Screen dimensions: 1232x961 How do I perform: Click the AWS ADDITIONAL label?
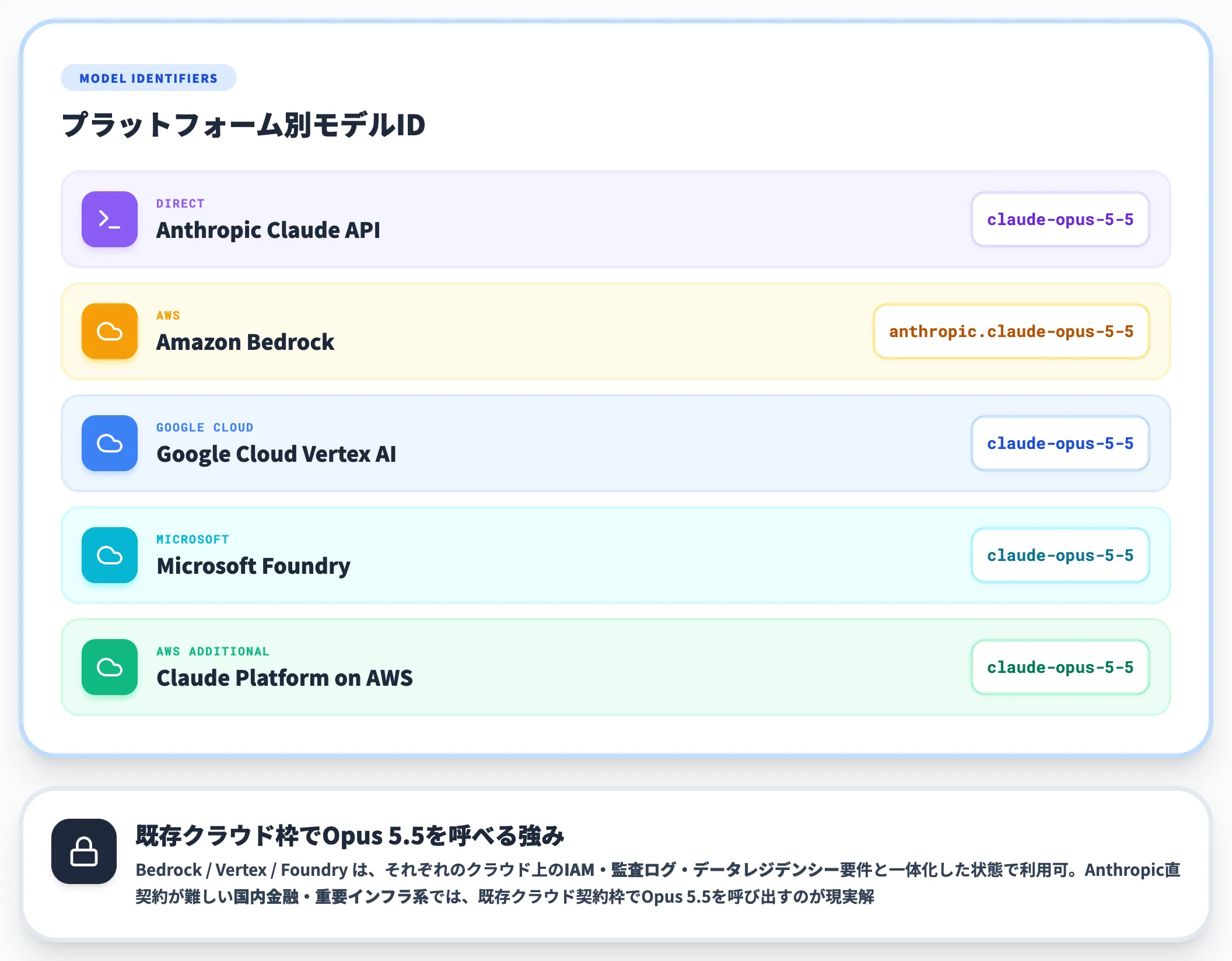tap(213, 651)
